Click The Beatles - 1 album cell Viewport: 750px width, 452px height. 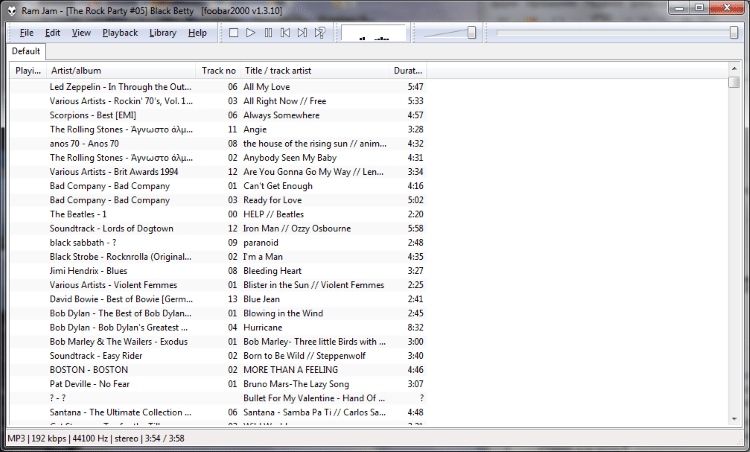click(78, 214)
